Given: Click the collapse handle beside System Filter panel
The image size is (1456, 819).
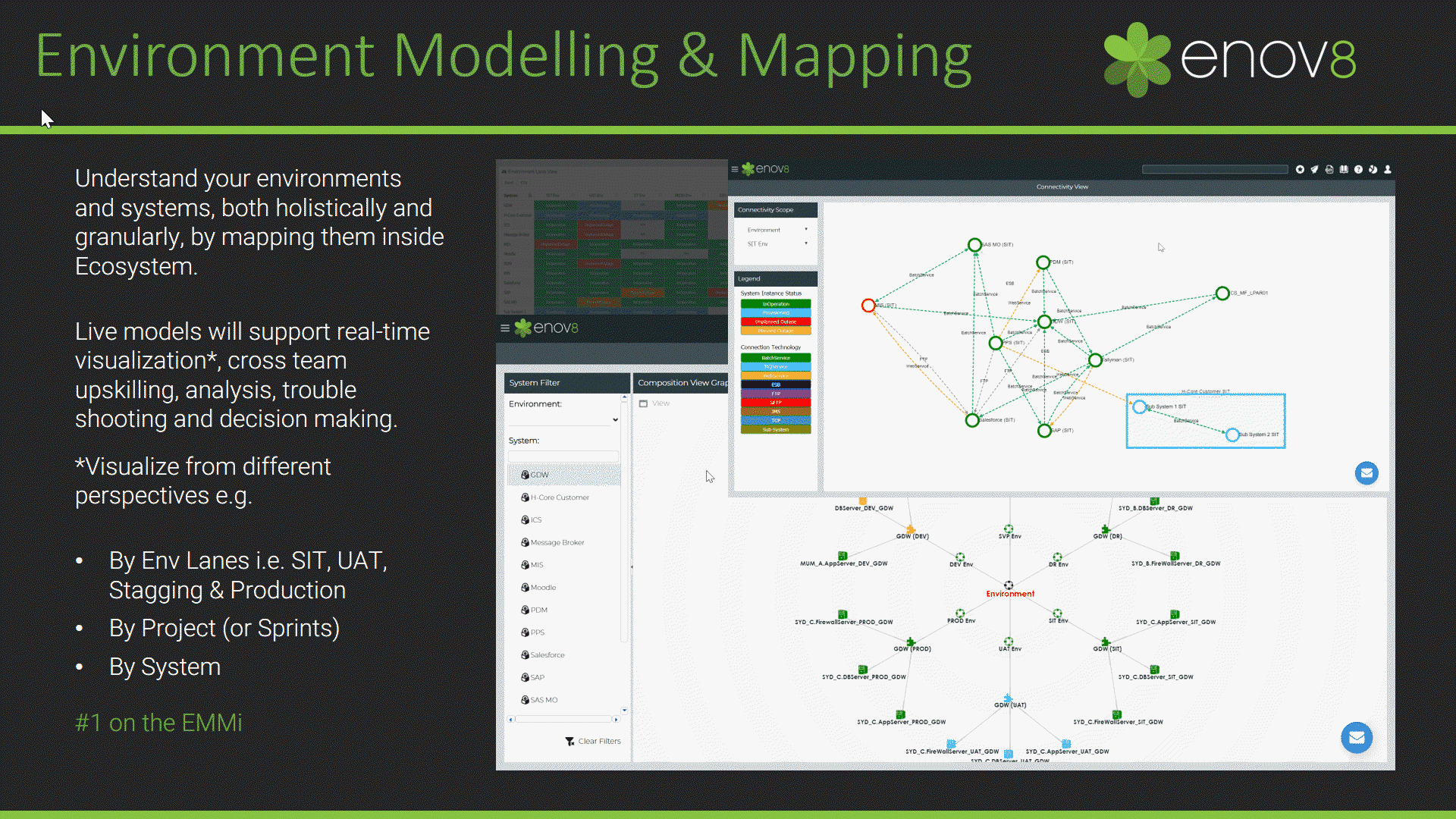Looking at the screenshot, I should 632,566.
